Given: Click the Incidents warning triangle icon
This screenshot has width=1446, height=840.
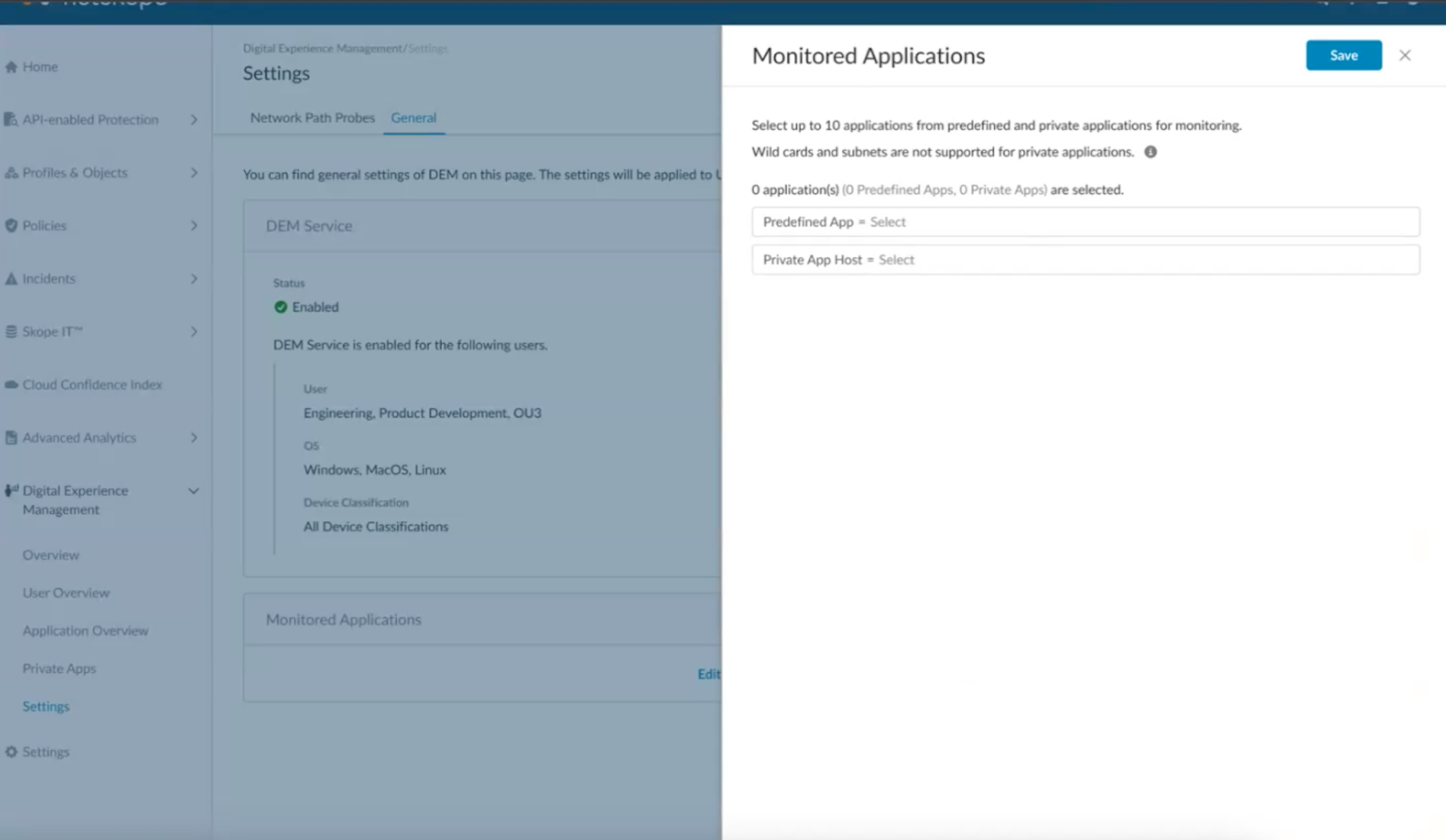Looking at the screenshot, I should [11, 279].
